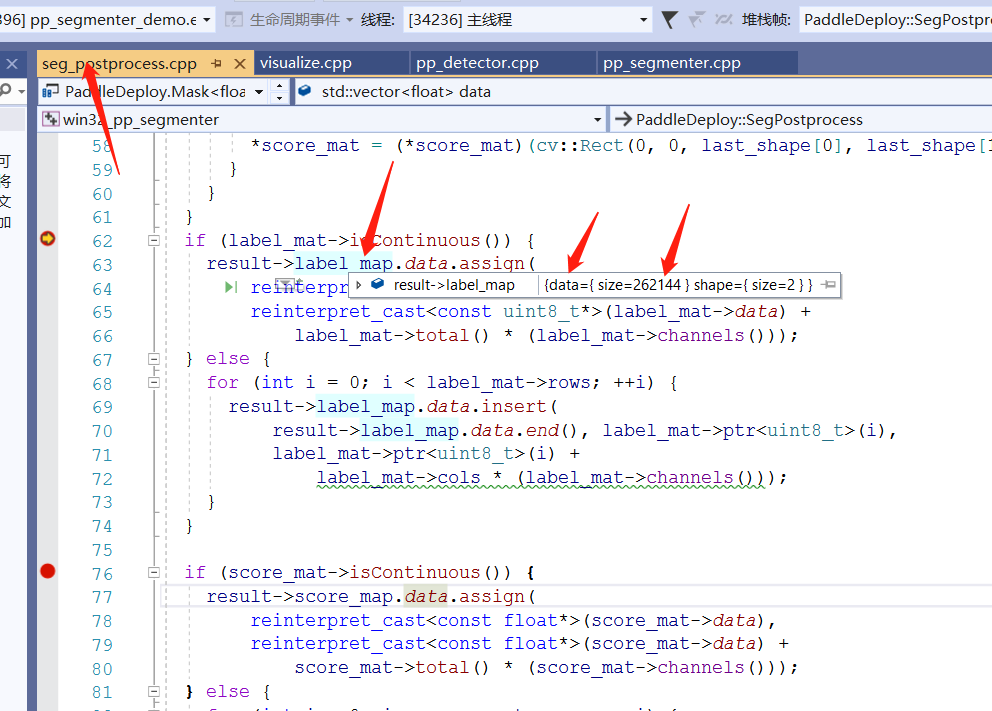Click the show-threads-in-source icon beside the funnel

(x=697, y=18)
